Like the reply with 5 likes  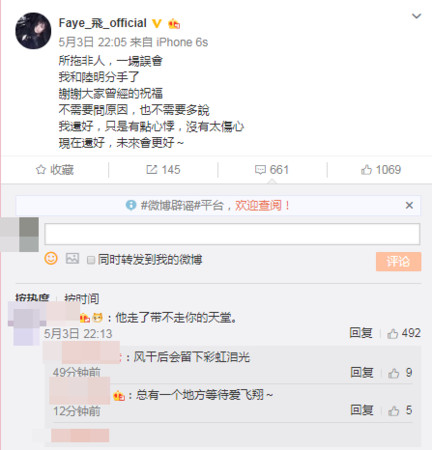pos(400,410)
